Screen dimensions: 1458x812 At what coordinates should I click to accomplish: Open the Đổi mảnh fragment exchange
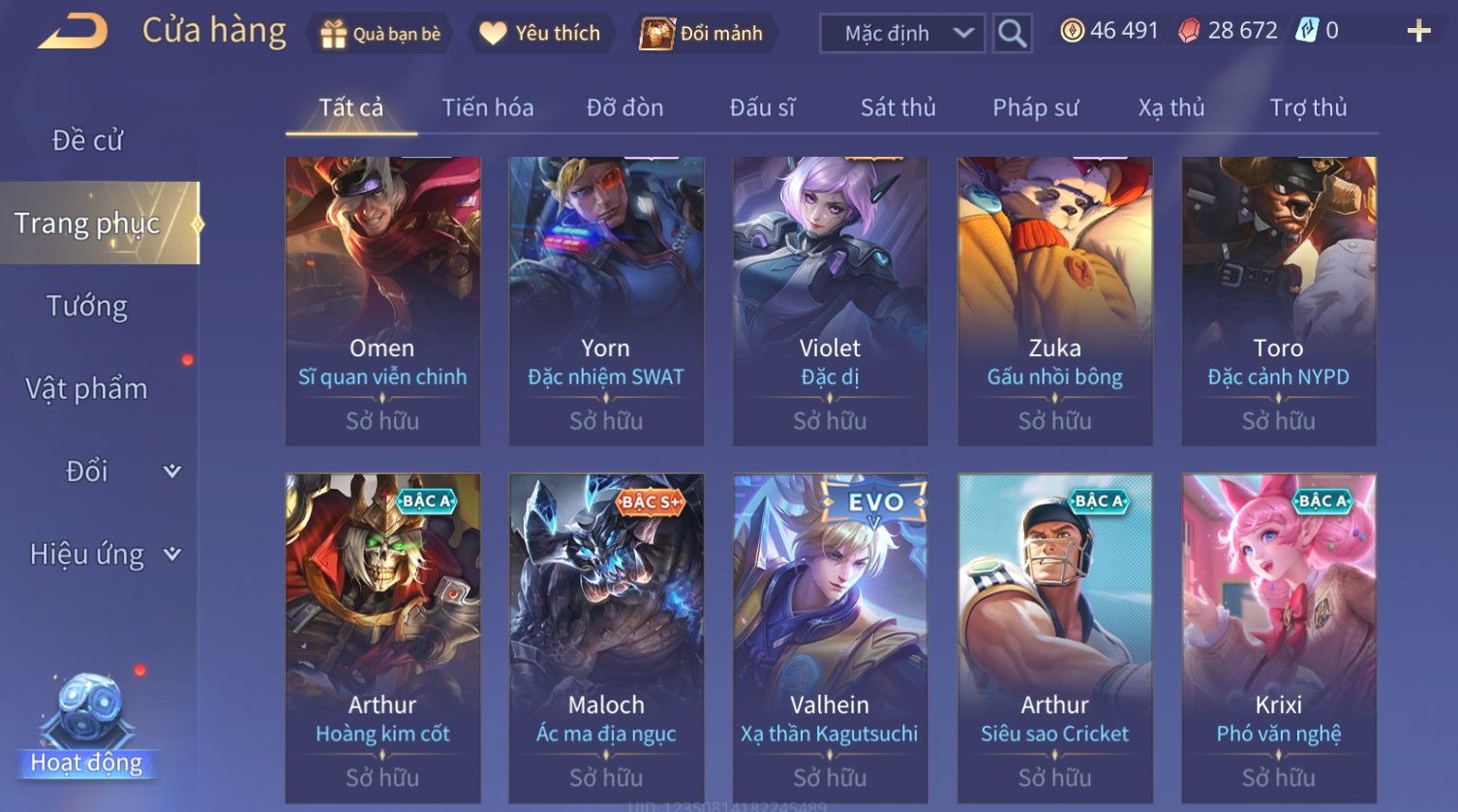[x=704, y=34]
